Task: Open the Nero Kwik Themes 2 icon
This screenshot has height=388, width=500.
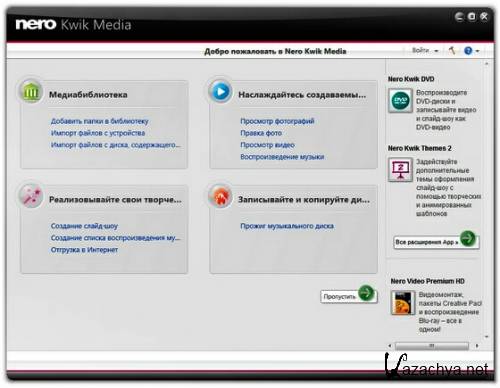Action: coord(400,169)
